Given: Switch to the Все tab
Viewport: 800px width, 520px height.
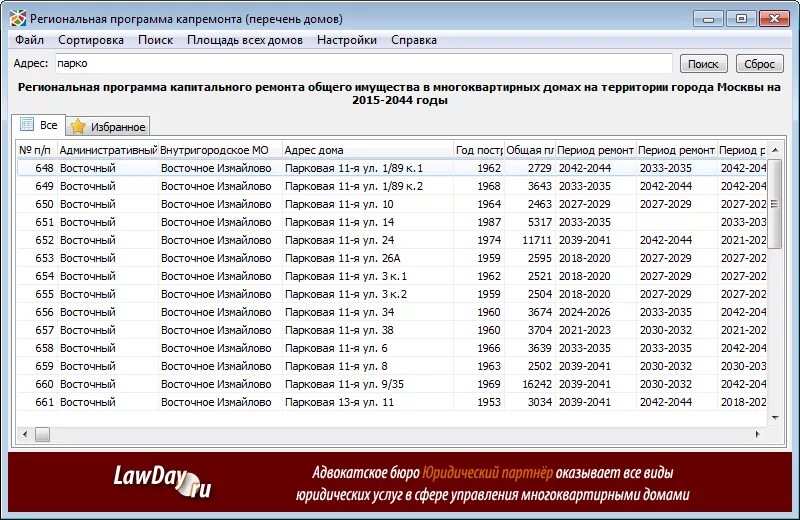Looking at the screenshot, I should coord(39,125).
